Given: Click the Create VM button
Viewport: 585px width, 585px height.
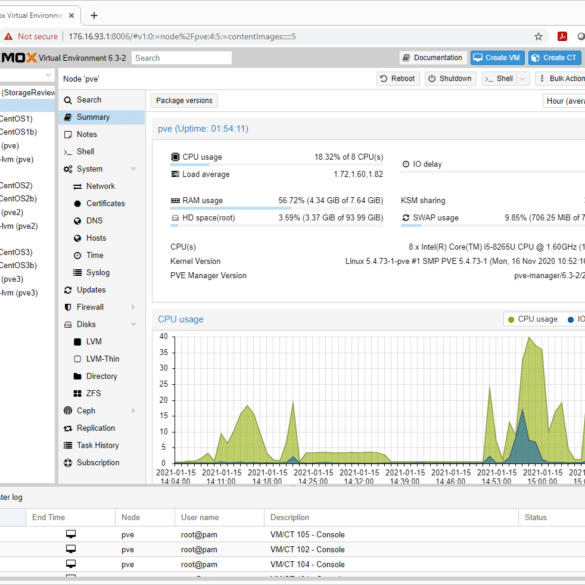Looking at the screenshot, I should click(x=497, y=58).
